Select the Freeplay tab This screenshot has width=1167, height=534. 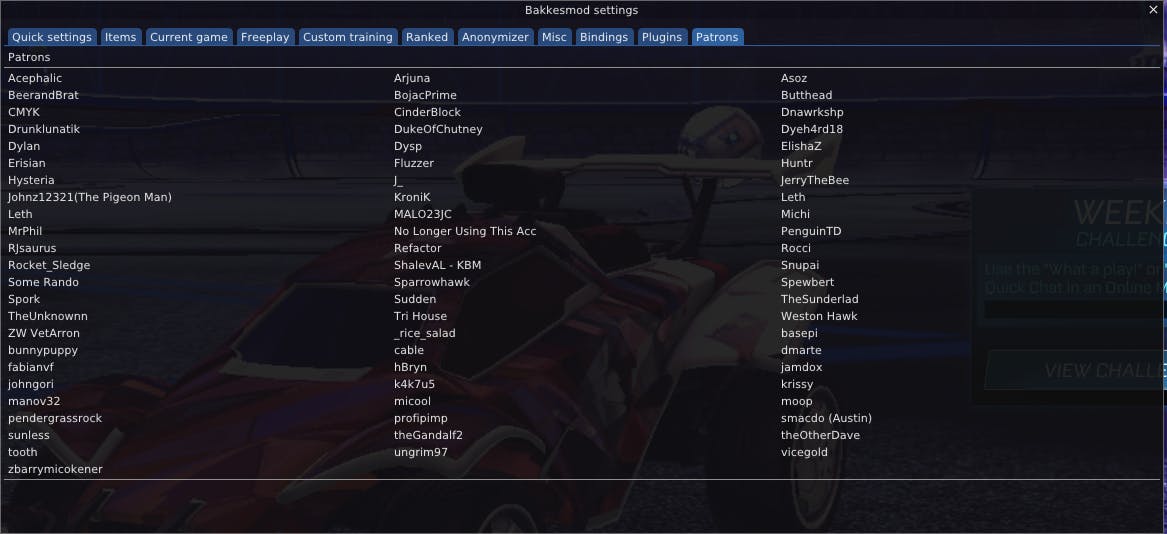point(264,37)
